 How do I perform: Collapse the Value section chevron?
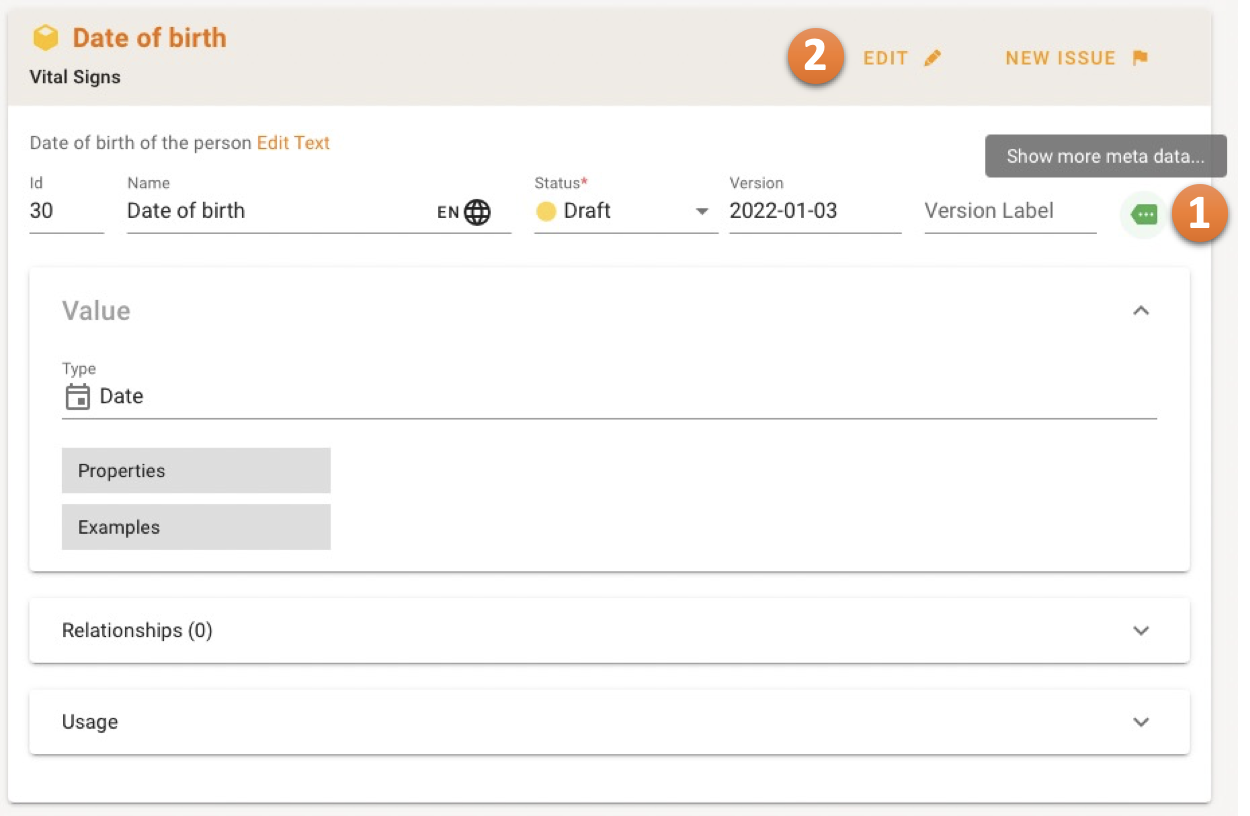click(1141, 311)
